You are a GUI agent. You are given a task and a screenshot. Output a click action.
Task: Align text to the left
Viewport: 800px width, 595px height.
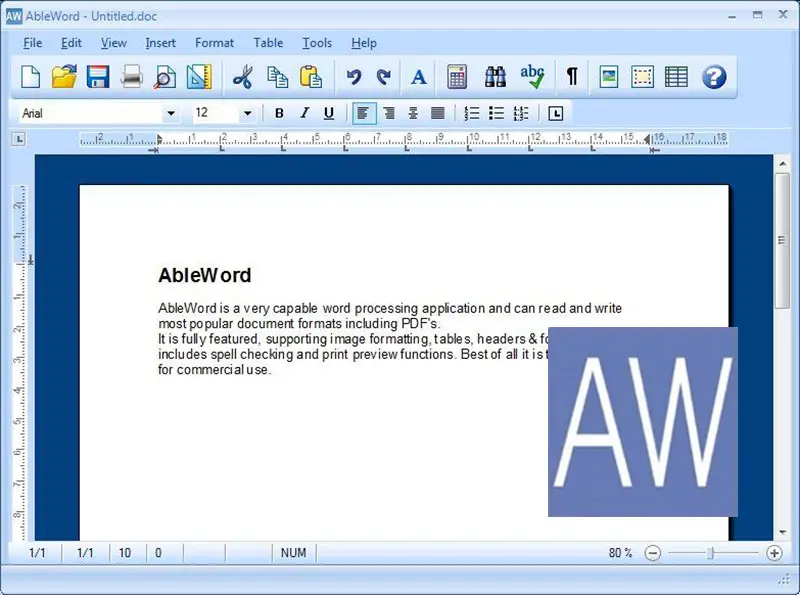364,113
